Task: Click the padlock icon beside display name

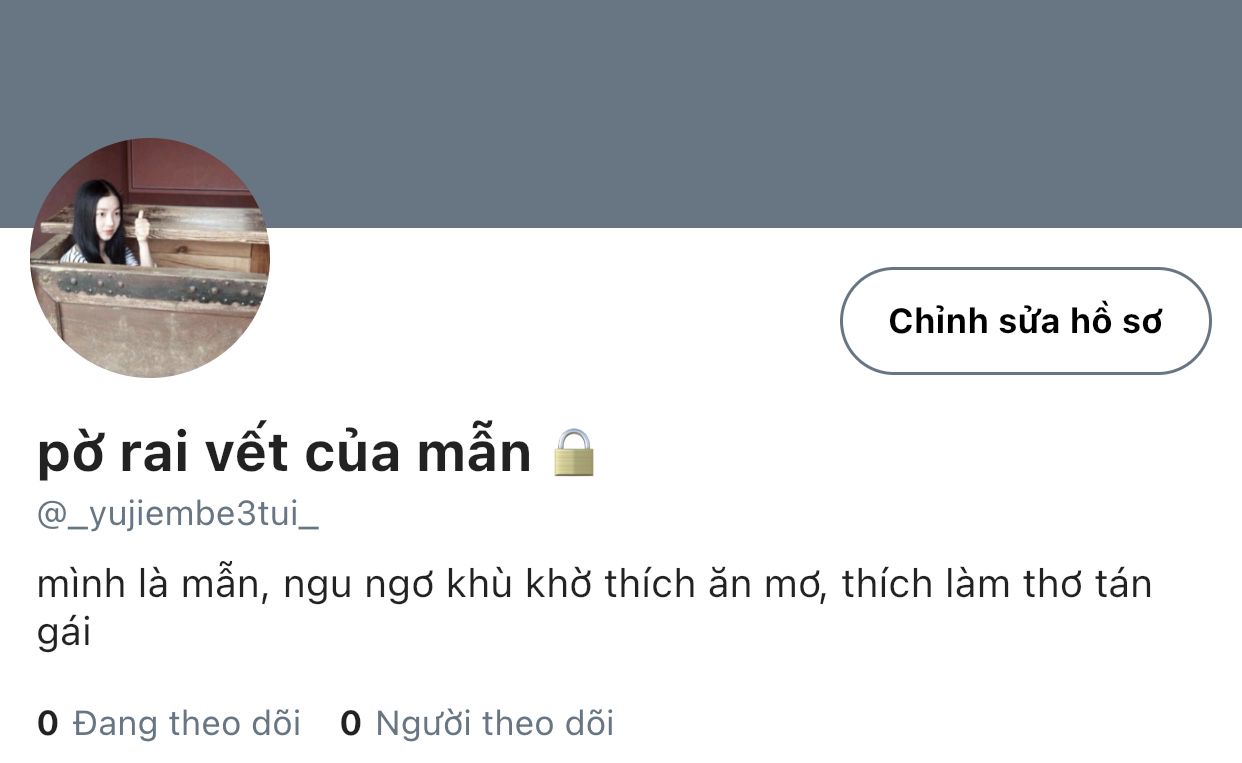Action: tap(574, 452)
